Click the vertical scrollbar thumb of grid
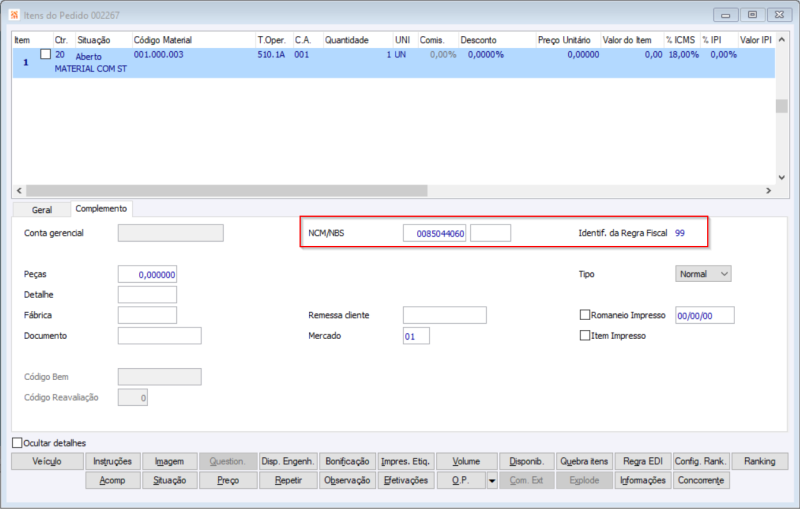This screenshot has width=800, height=509. [782, 106]
